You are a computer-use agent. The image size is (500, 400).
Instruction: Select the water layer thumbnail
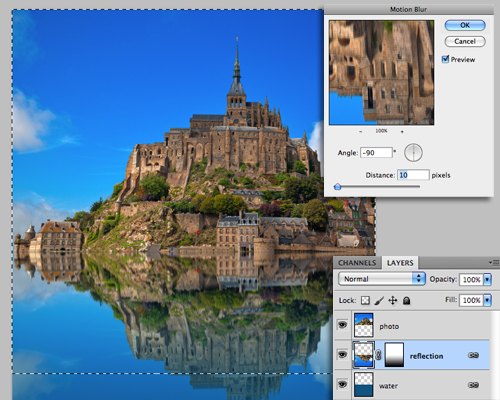(x=363, y=385)
